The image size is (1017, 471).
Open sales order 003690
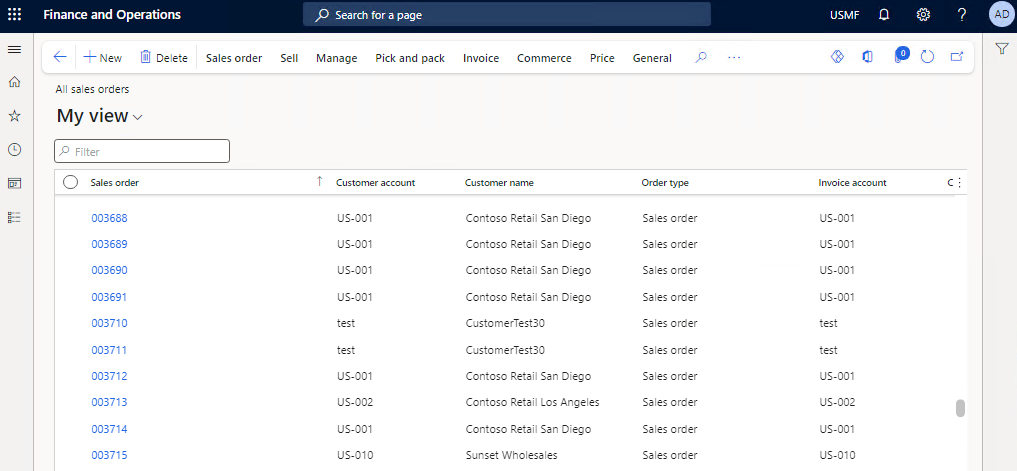pos(109,270)
